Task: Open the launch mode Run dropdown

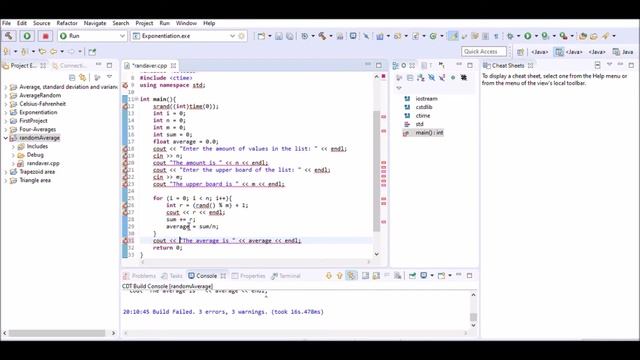Action: click(x=92, y=36)
